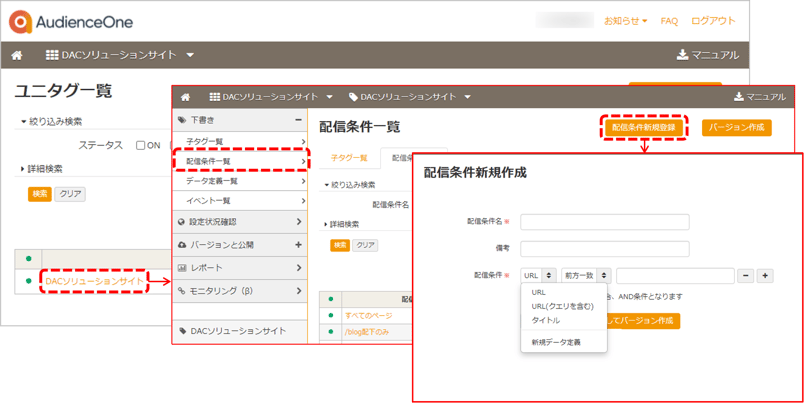Click the 備考 input field
804x403 pixels.
[x=605, y=249]
